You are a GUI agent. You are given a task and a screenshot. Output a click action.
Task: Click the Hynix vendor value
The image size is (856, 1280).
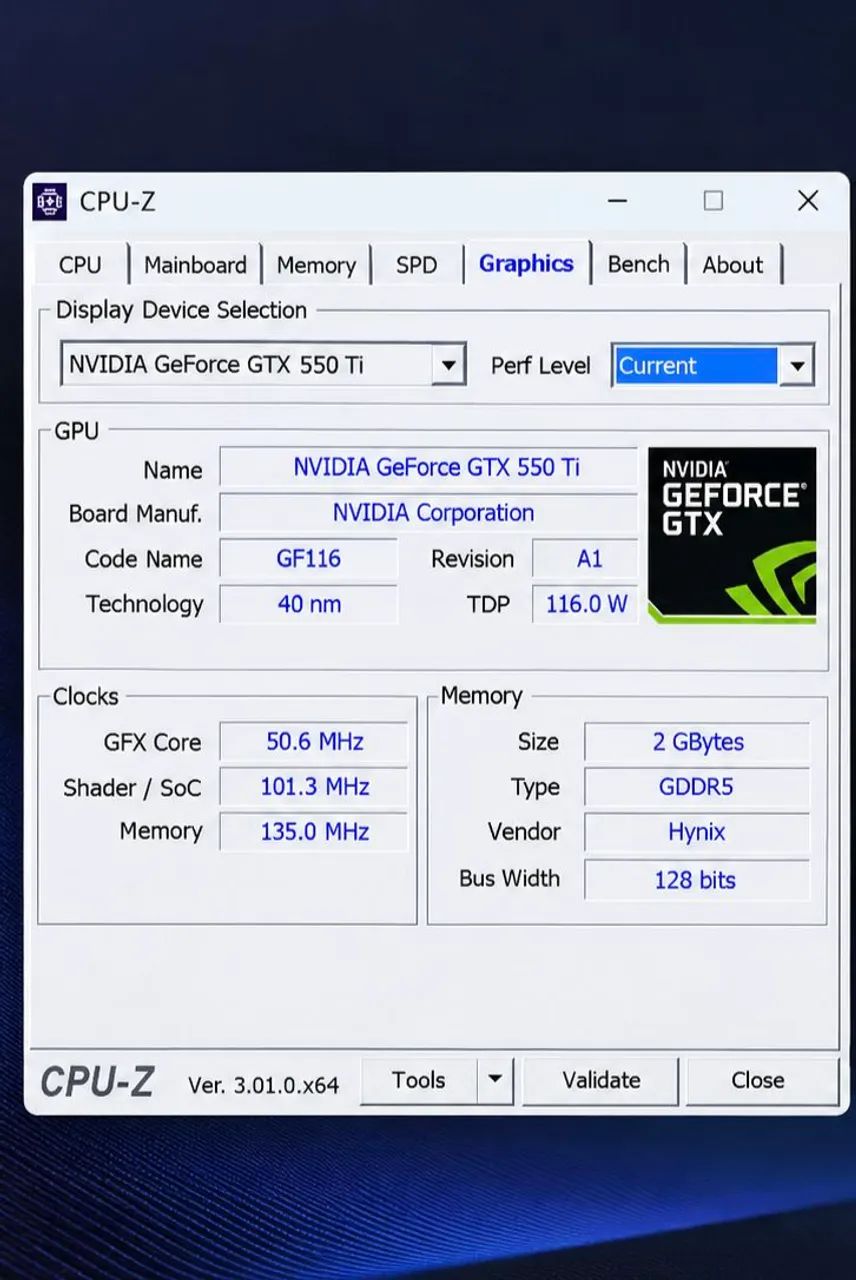tap(697, 832)
